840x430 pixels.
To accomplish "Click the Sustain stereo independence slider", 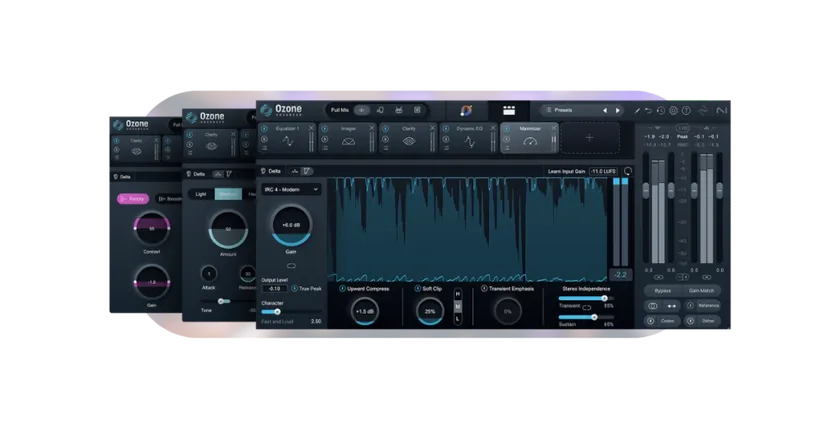I will pos(584,317).
